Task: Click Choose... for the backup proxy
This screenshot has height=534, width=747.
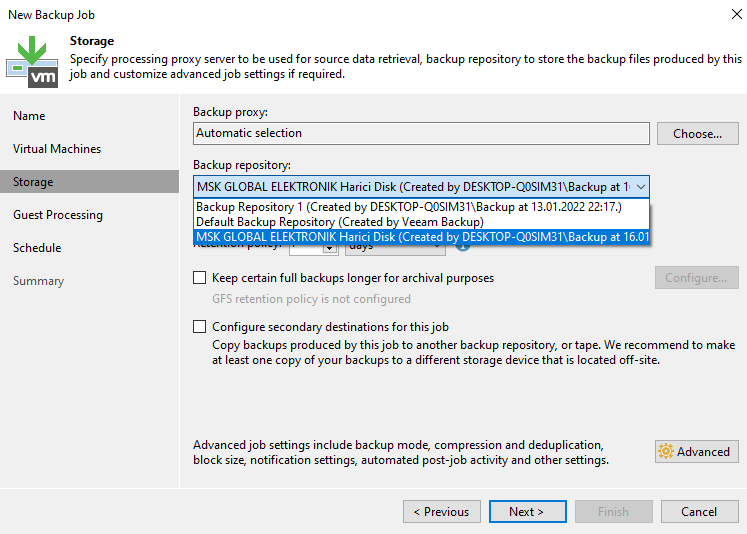Action: pos(697,133)
